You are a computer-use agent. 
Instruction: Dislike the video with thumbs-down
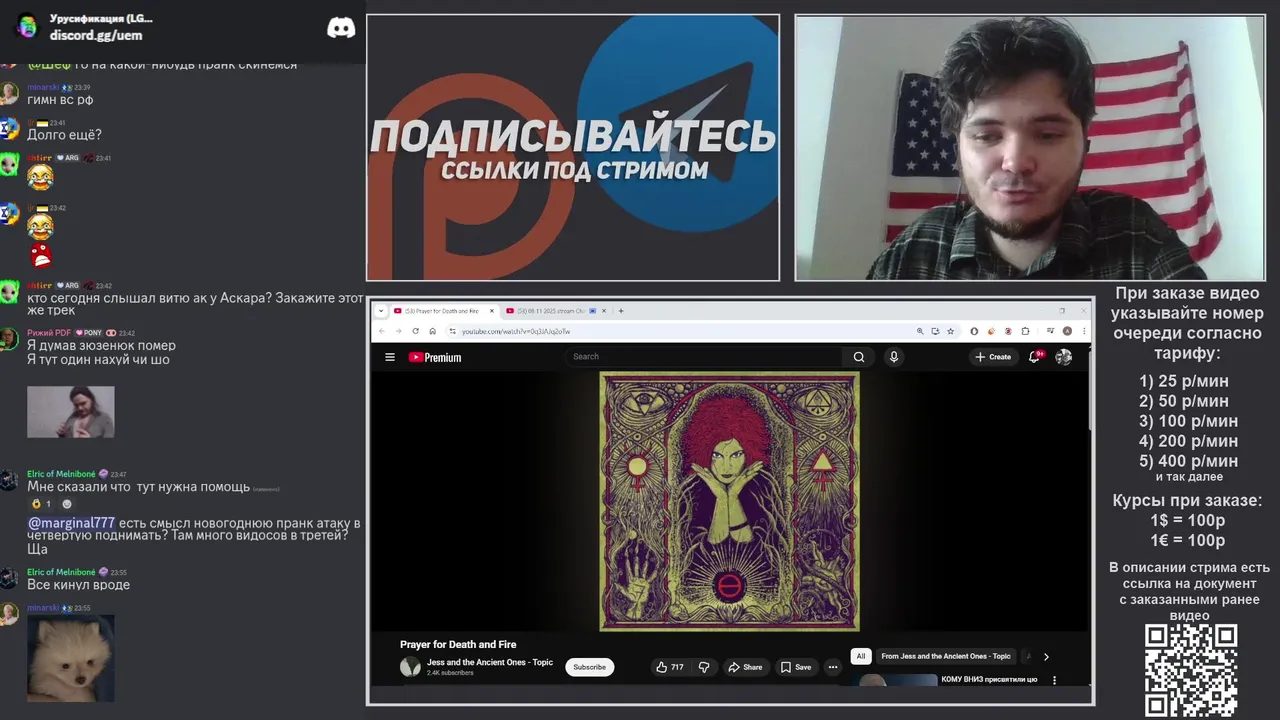(x=704, y=667)
